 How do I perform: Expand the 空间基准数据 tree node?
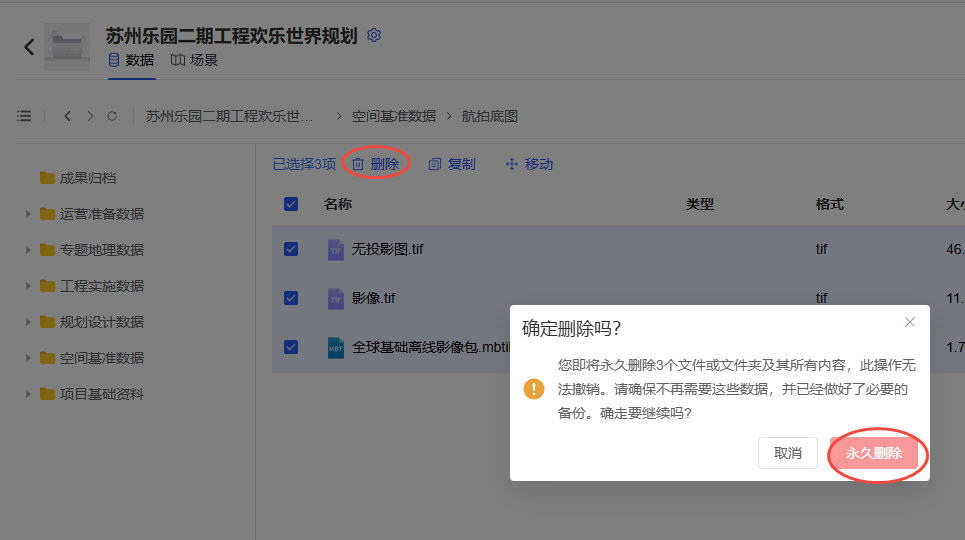click(x=27, y=358)
